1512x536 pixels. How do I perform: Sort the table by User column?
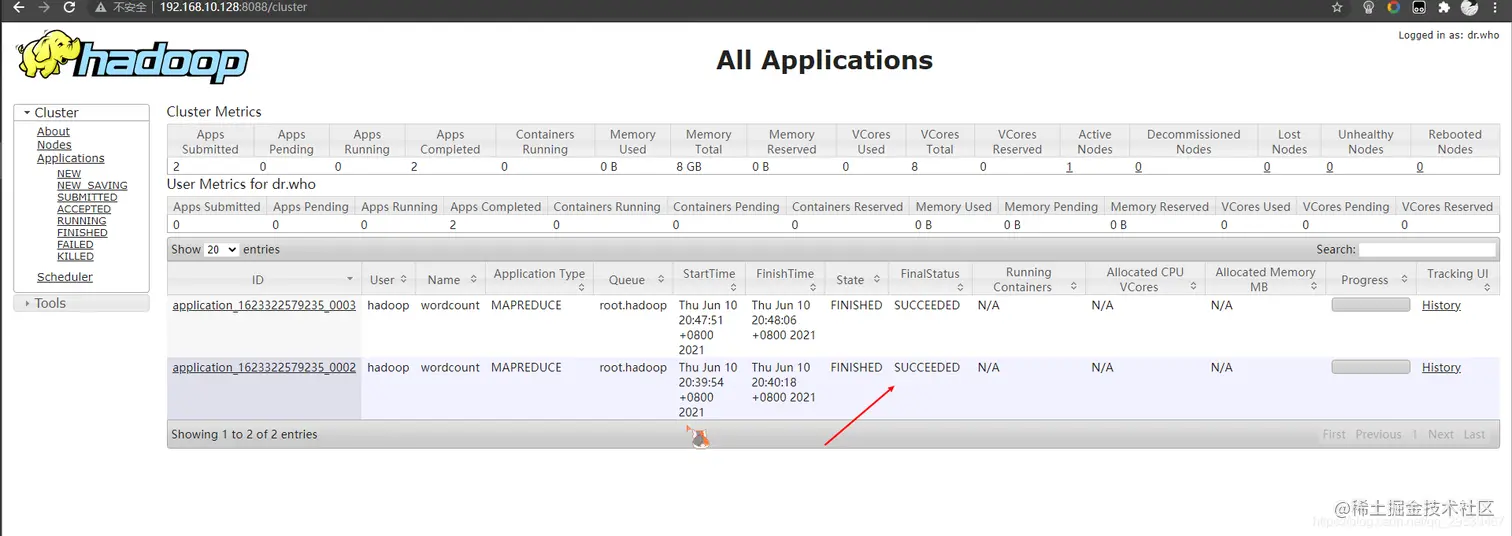[x=388, y=280]
